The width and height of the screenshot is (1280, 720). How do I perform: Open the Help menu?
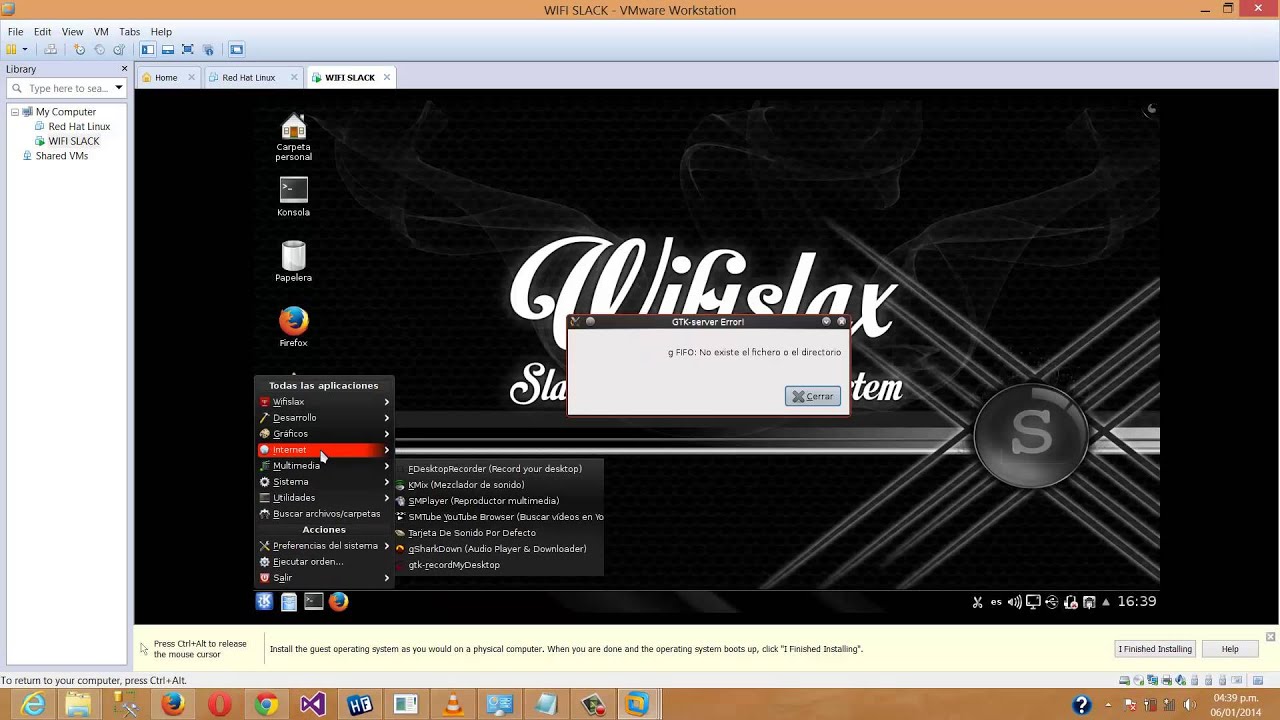161,32
